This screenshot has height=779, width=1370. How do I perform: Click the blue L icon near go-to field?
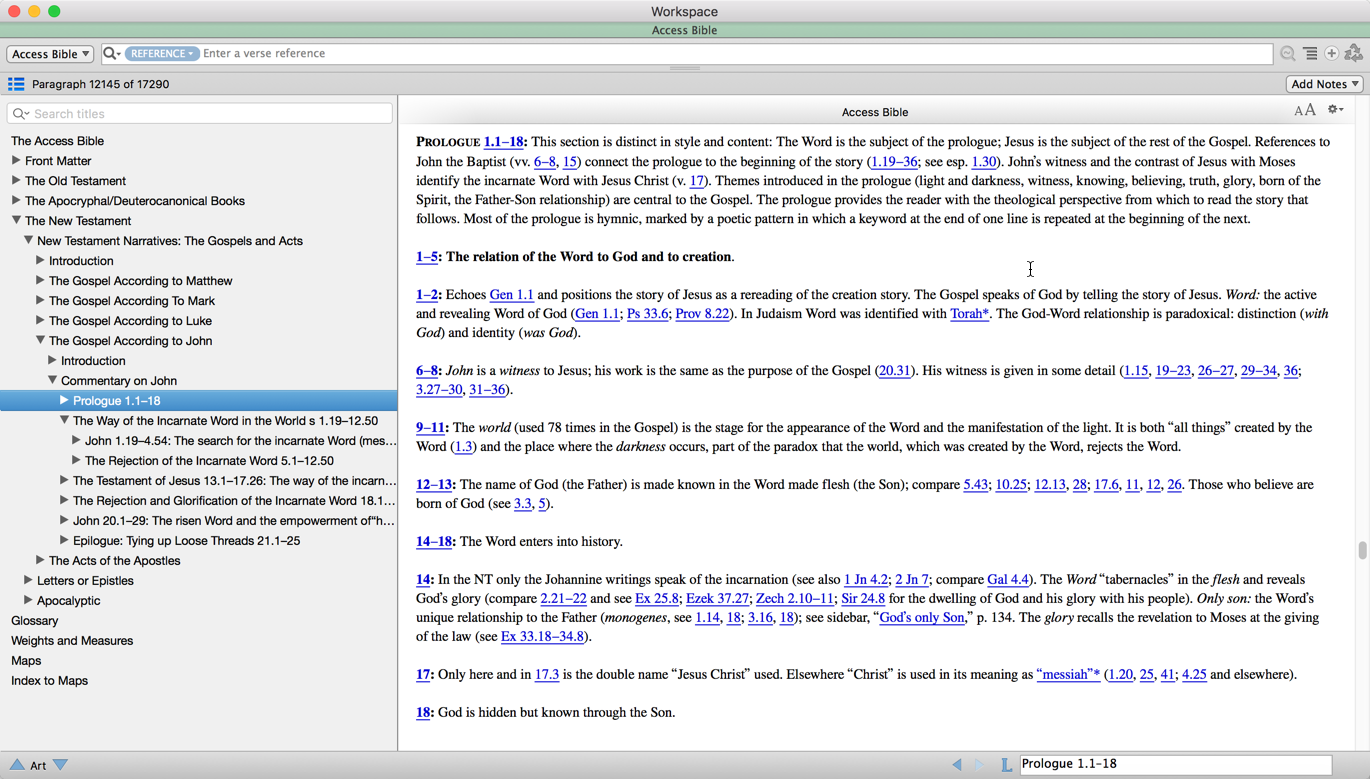click(1006, 765)
